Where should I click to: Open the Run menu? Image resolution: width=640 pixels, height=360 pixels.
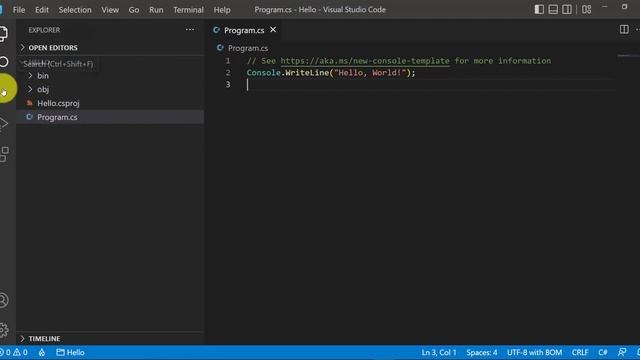tap(156, 10)
